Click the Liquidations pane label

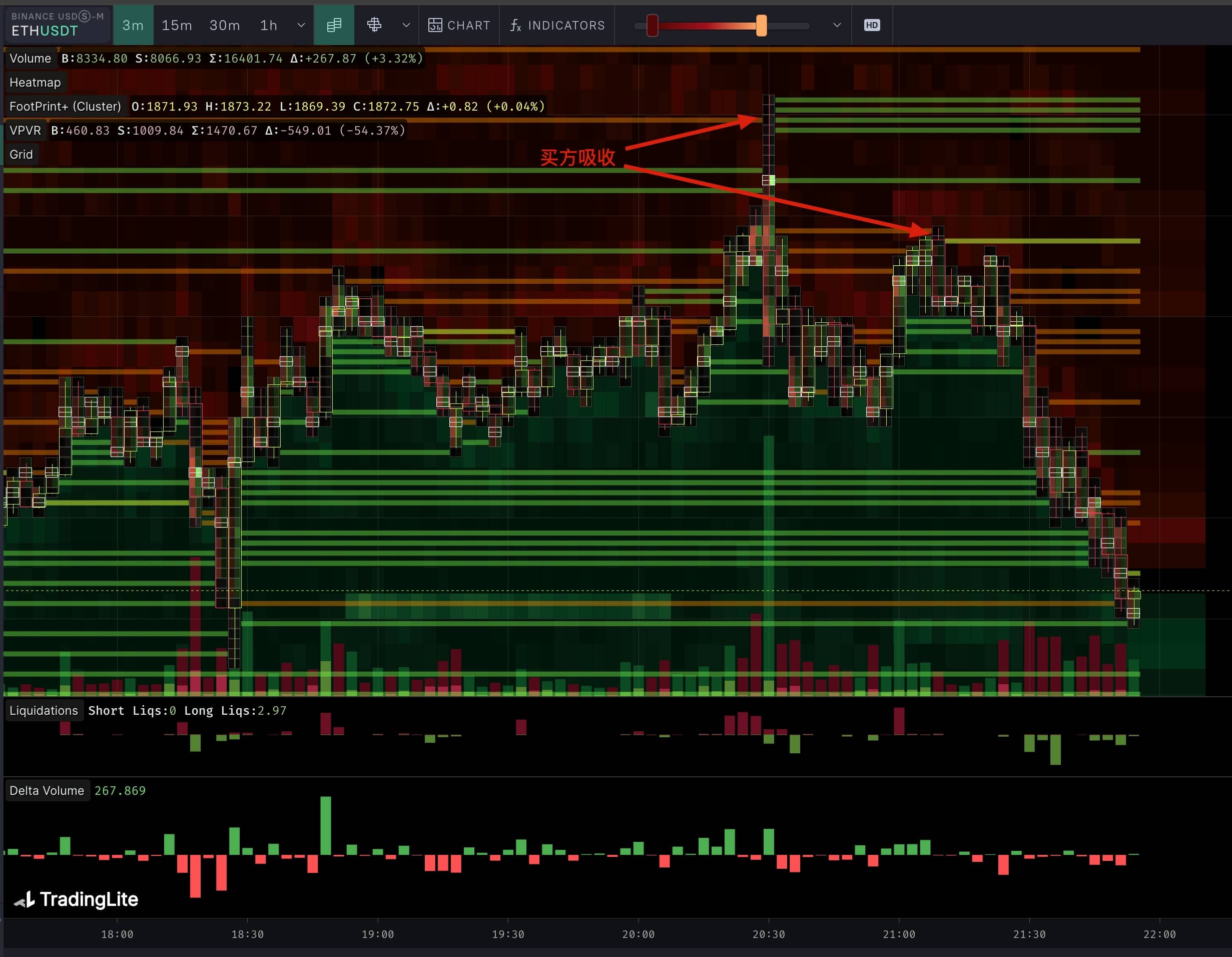click(x=44, y=710)
